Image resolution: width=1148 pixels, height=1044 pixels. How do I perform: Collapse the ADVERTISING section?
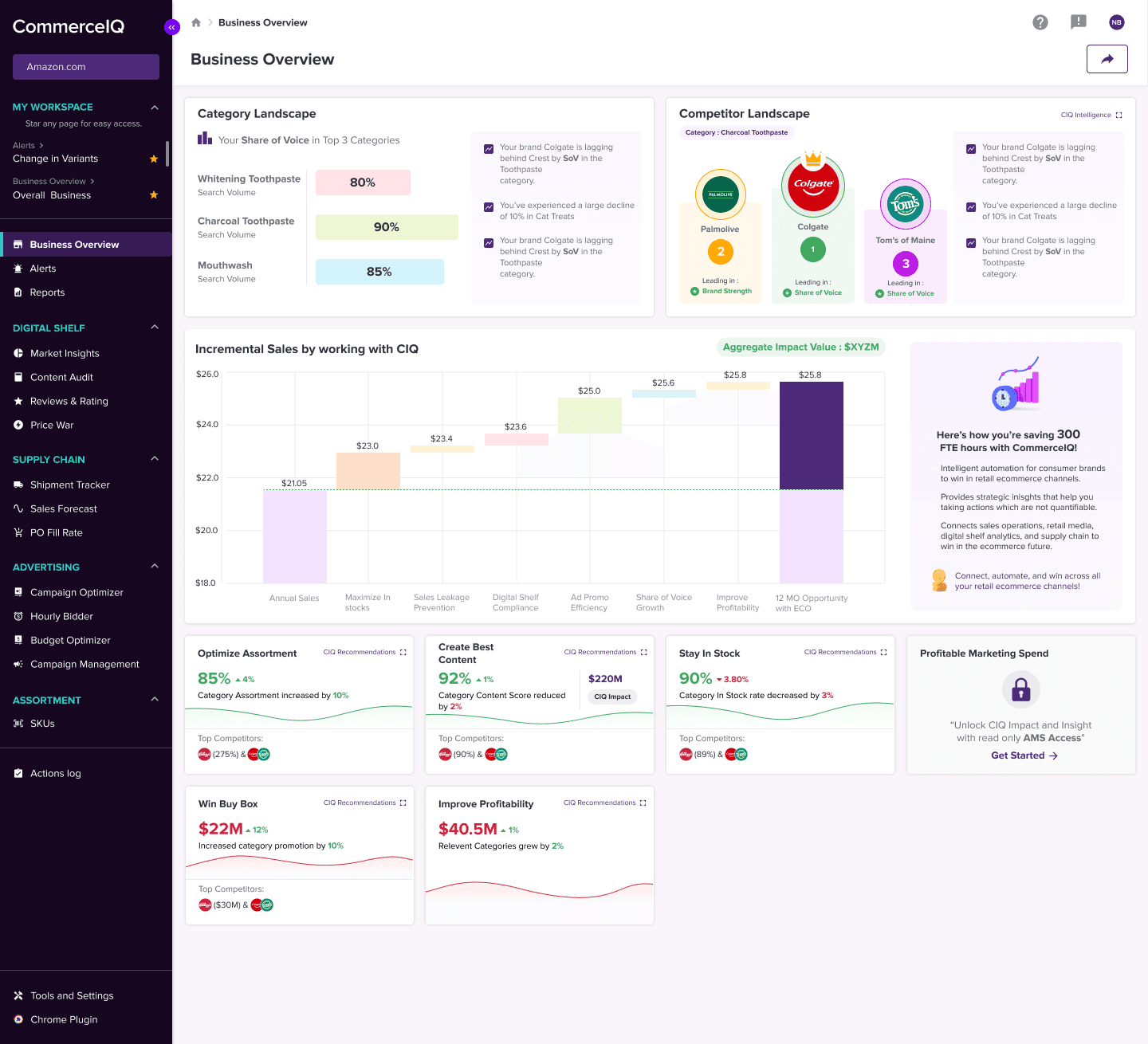coord(155,566)
